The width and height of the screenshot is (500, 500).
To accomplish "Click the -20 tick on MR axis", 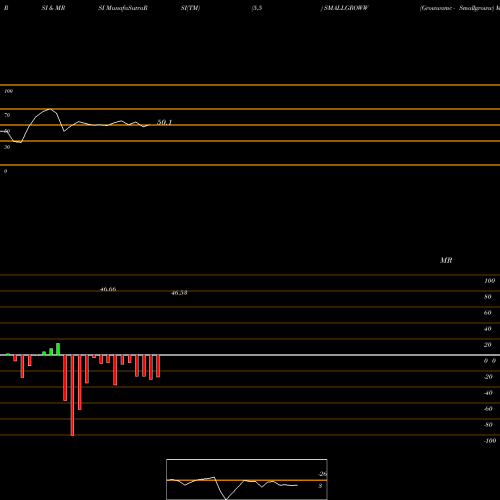I will 488,377.
